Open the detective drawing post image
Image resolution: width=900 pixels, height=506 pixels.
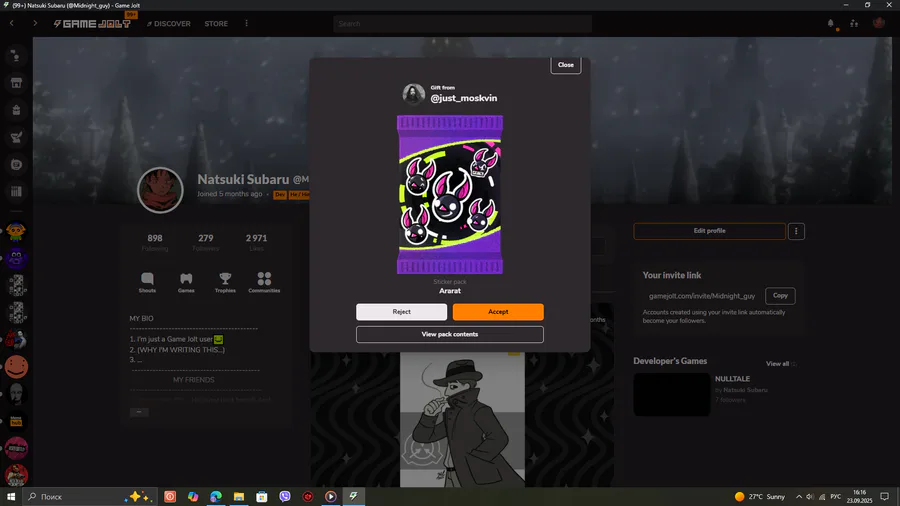click(462, 419)
